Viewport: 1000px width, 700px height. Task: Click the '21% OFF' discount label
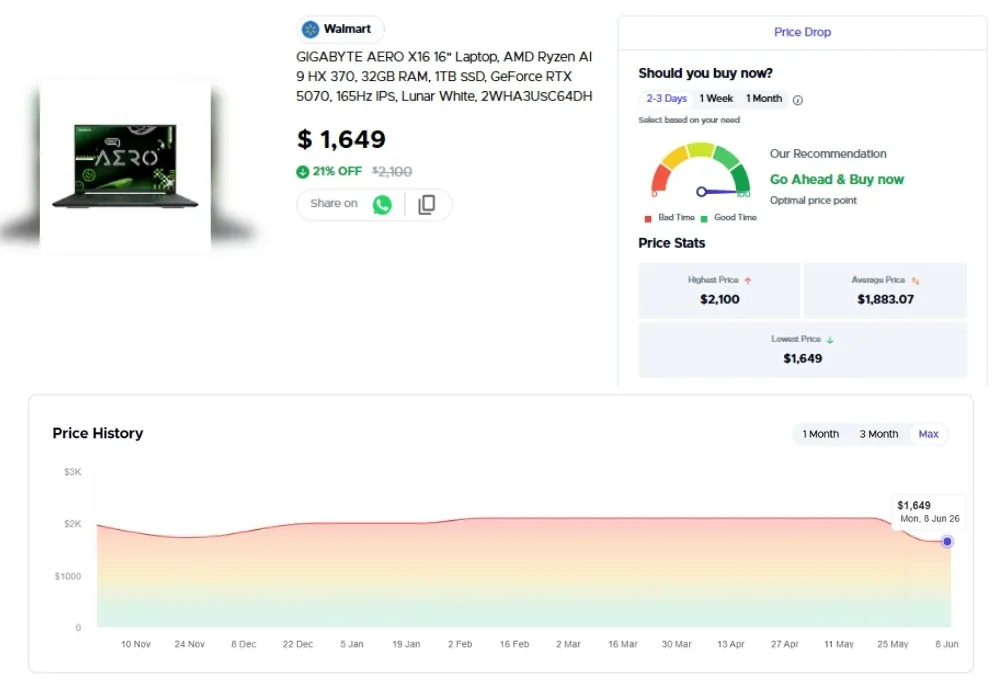[x=337, y=171]
